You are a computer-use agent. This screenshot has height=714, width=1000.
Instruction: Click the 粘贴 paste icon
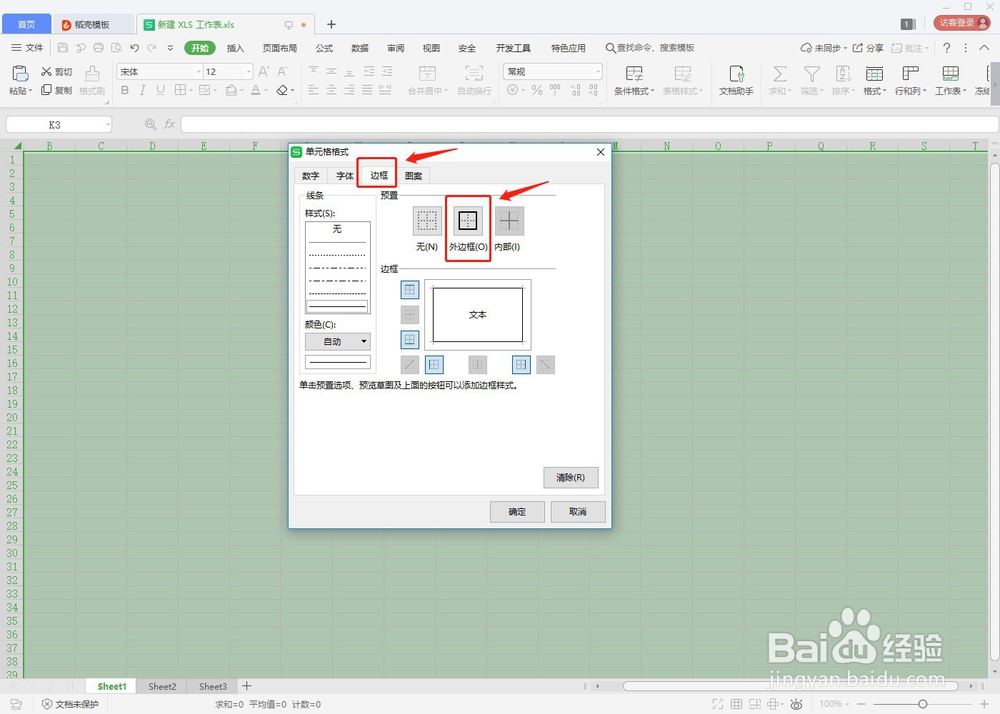[x=20, y=74]
